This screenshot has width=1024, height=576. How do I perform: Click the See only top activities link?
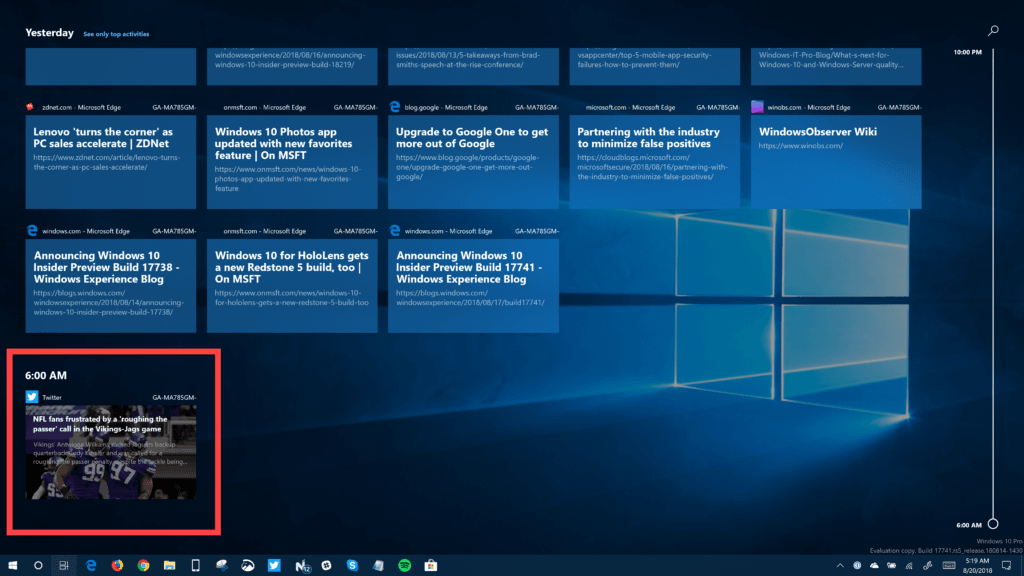coord(116,33)
